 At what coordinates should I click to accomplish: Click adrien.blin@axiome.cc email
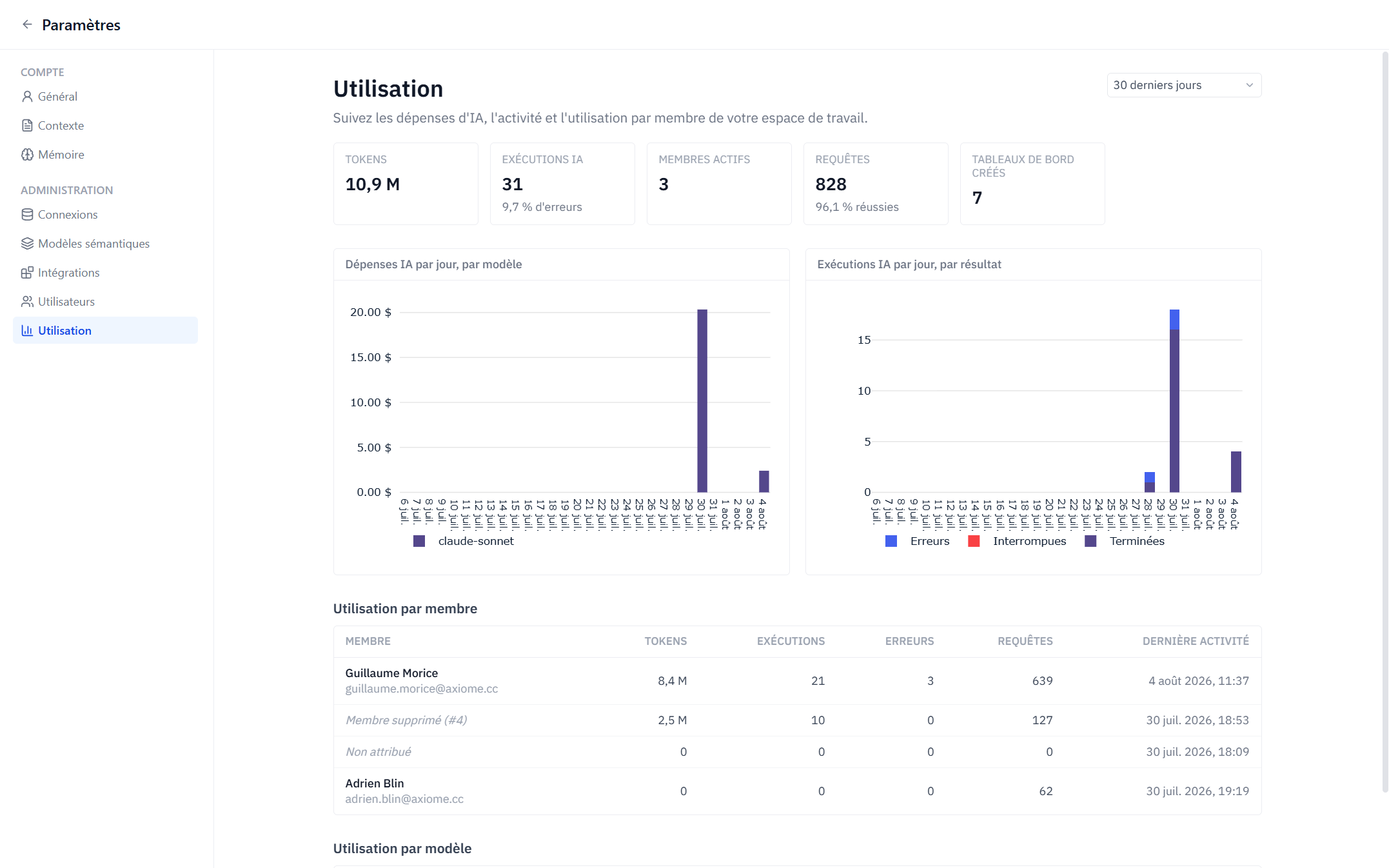coord(404,799)
